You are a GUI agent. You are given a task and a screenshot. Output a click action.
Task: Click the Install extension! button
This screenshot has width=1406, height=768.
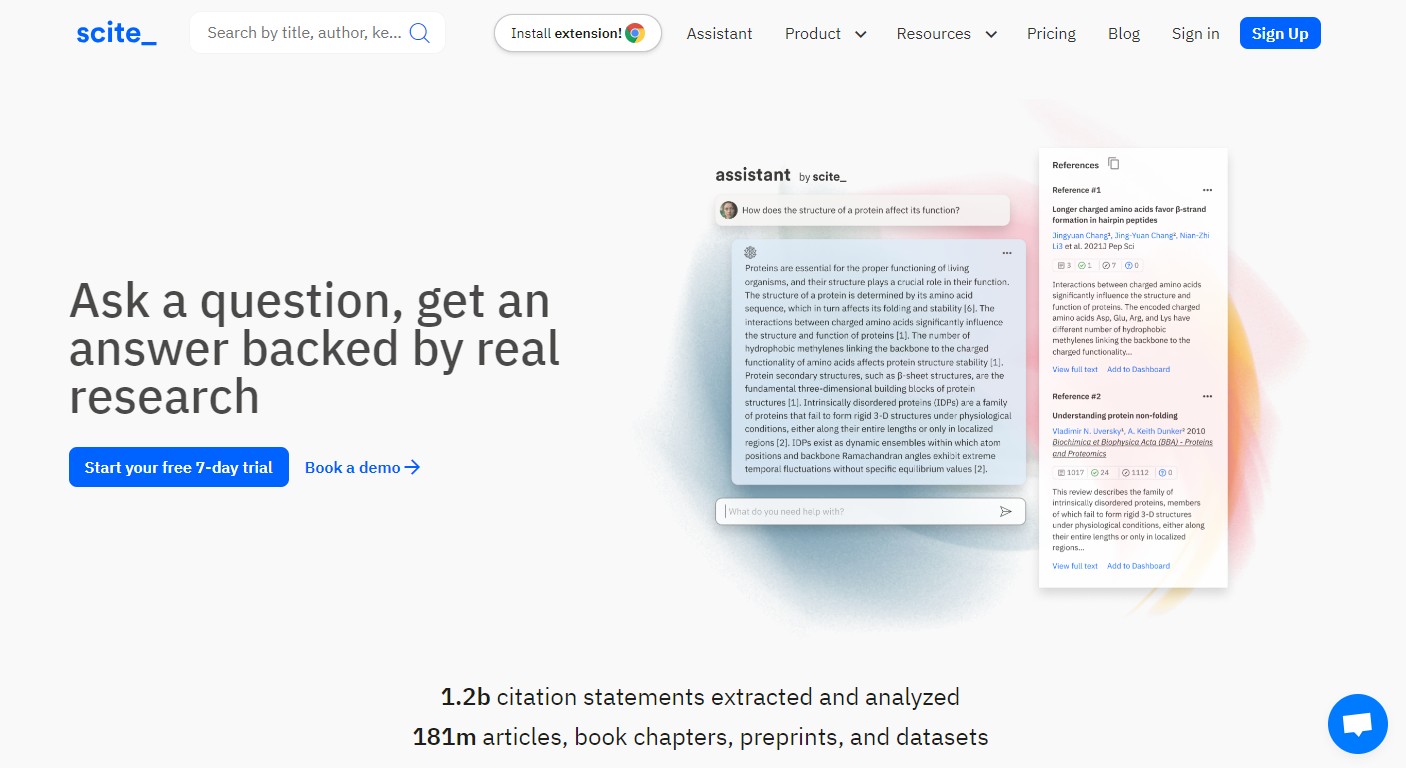coord(578,33)
